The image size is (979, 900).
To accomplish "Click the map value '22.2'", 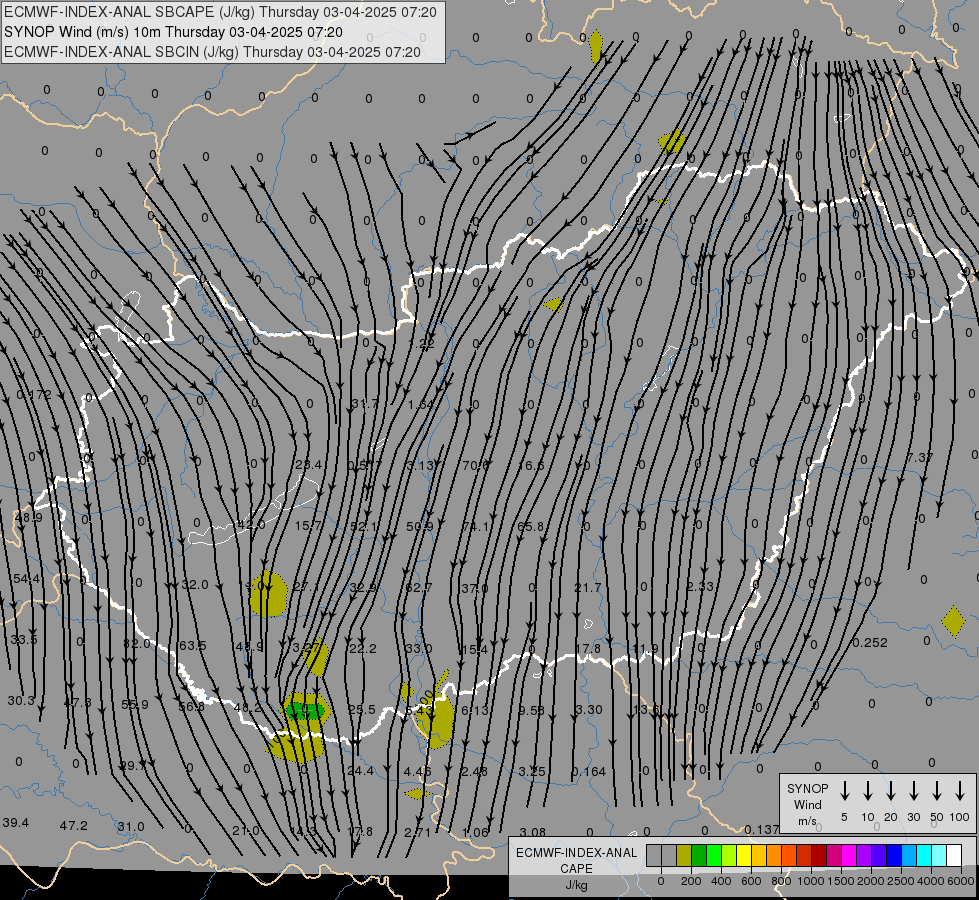I will [x=363, y=649].
